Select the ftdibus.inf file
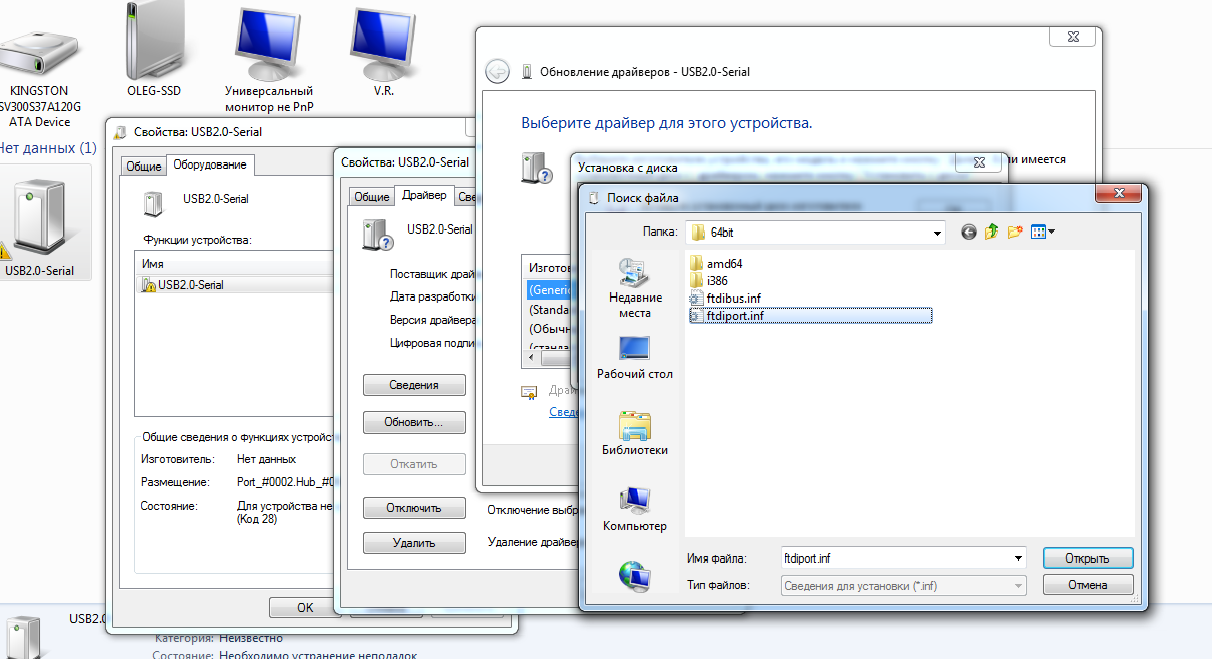This screenshot has width=1212, height=659. tap(726, 298)
